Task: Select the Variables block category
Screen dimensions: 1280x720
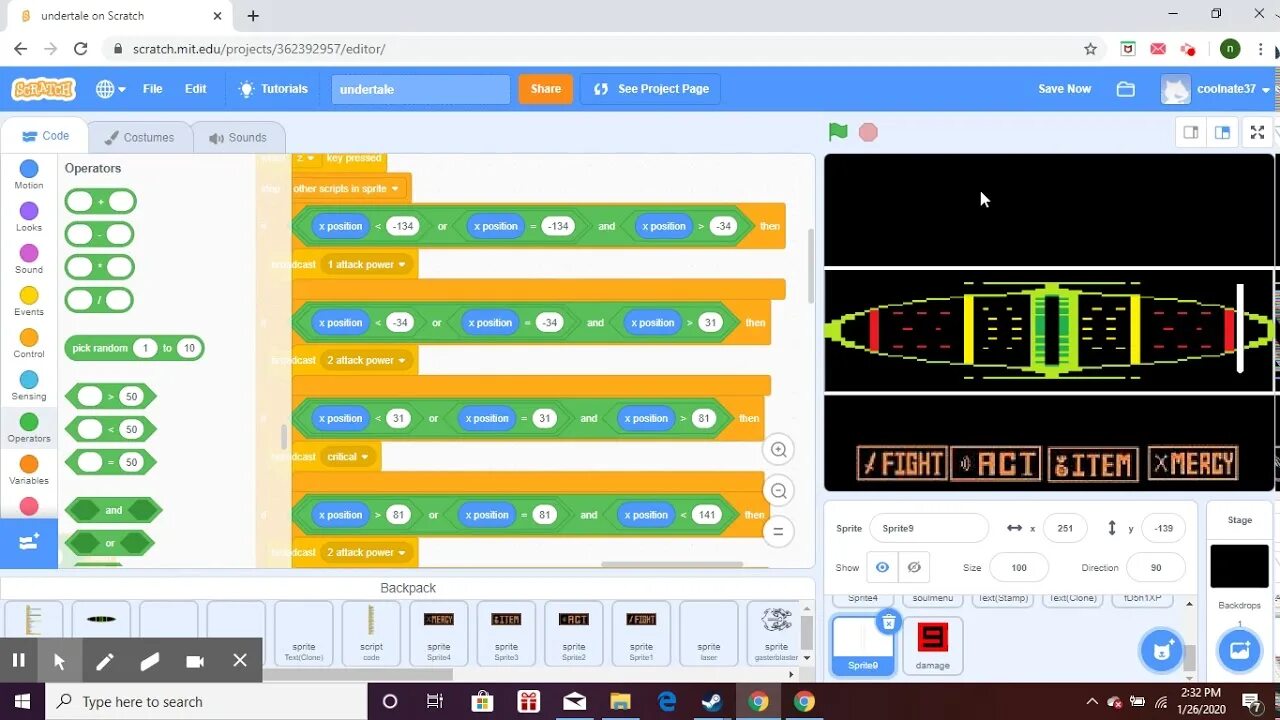Action: pyautogui.click(x=29, y=470)
